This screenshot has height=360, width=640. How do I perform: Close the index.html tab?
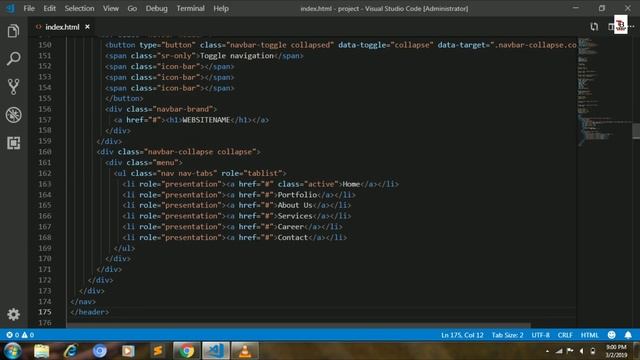pyautogui.click(x=87, y=27)
